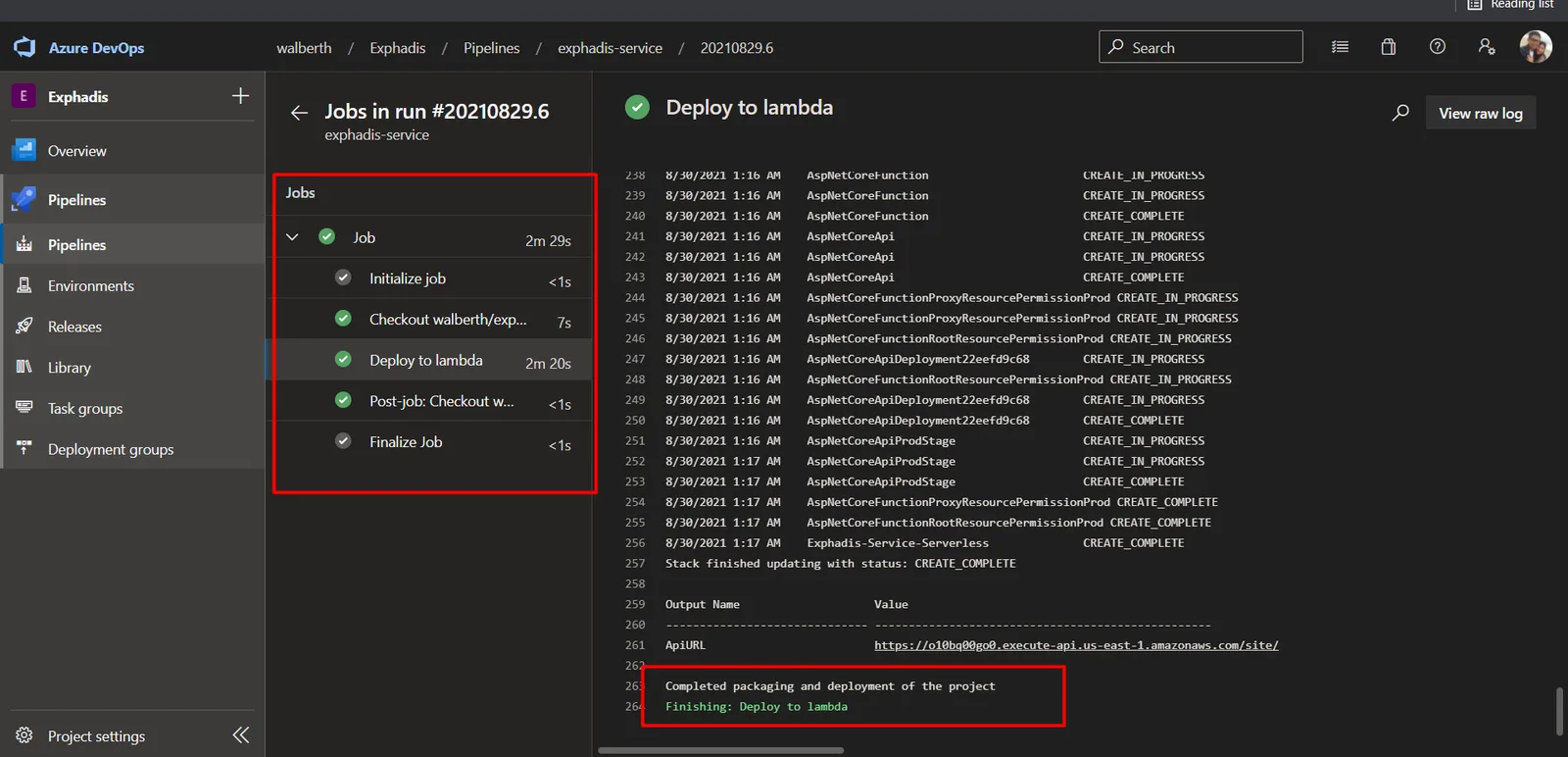1568x757 pixels.
Task: Click green success icon beside Deploy to lambda title
Action: [x=637, y=107]
